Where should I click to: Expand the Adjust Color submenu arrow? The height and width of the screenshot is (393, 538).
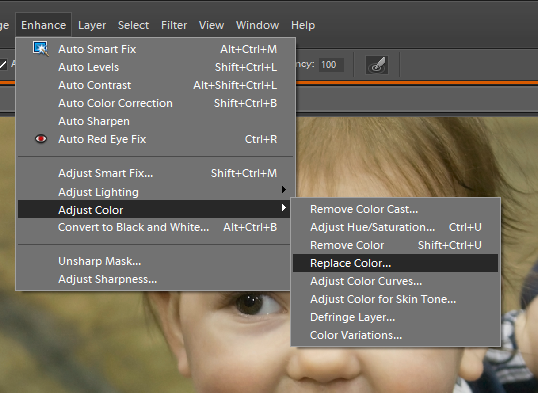(x=283, y=207)
